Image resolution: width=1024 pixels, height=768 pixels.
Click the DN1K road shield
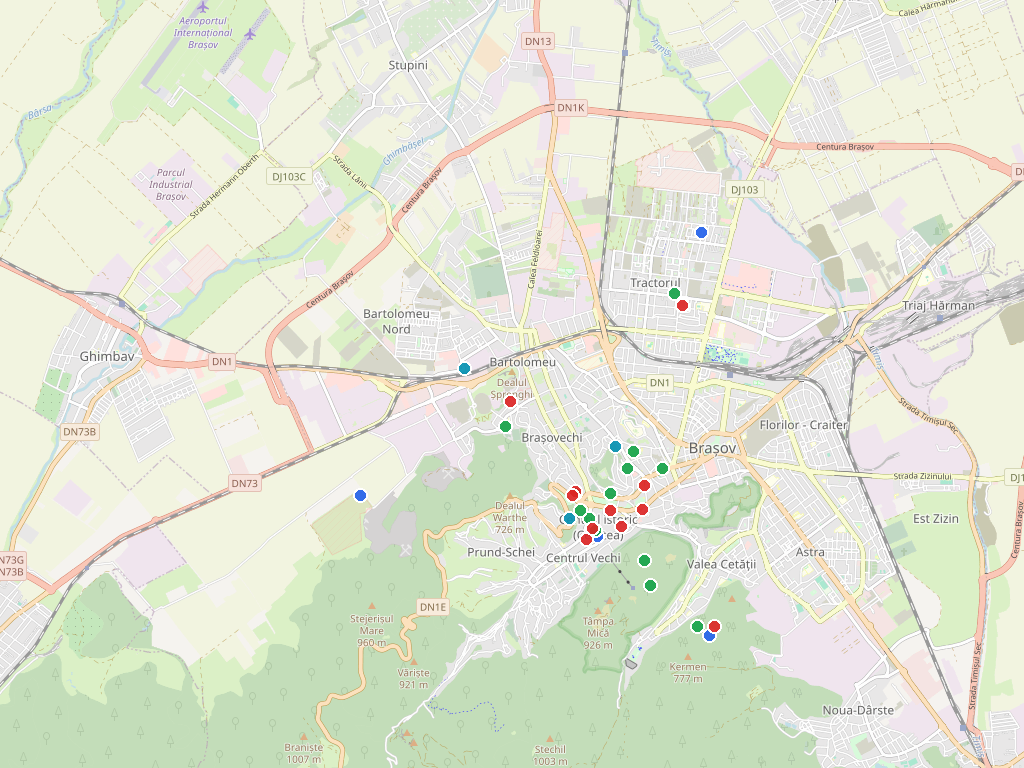point(571,108)
